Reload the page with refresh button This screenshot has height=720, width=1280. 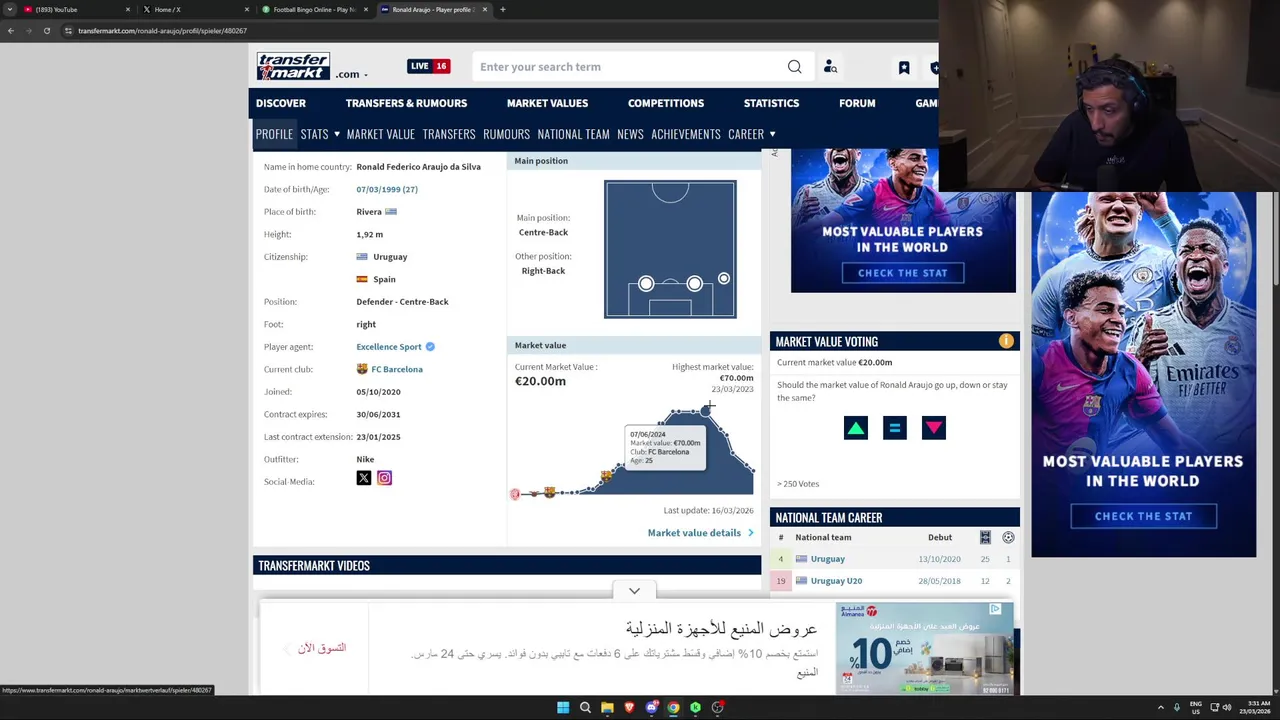pos(47,31)
